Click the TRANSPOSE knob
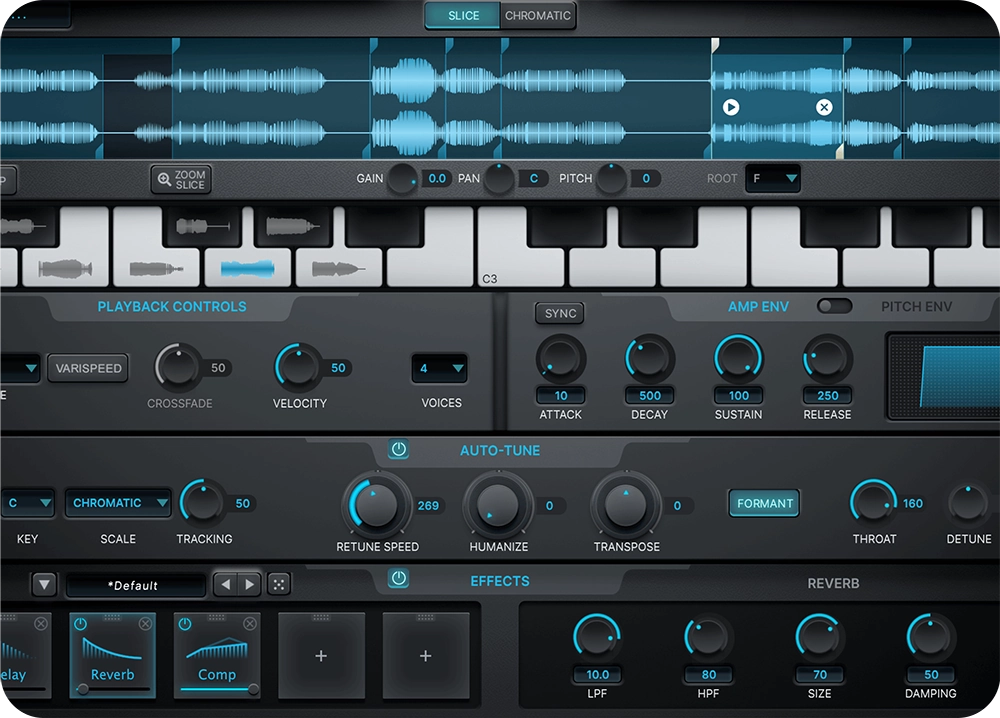The image size is (1000, 718). [626, 505]
